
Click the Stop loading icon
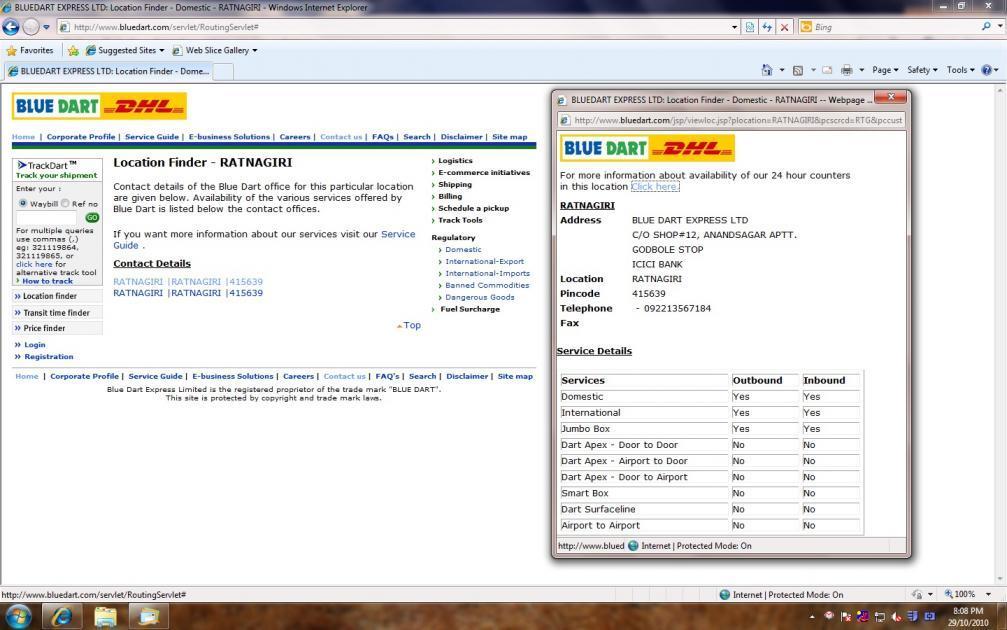[784, 27]
